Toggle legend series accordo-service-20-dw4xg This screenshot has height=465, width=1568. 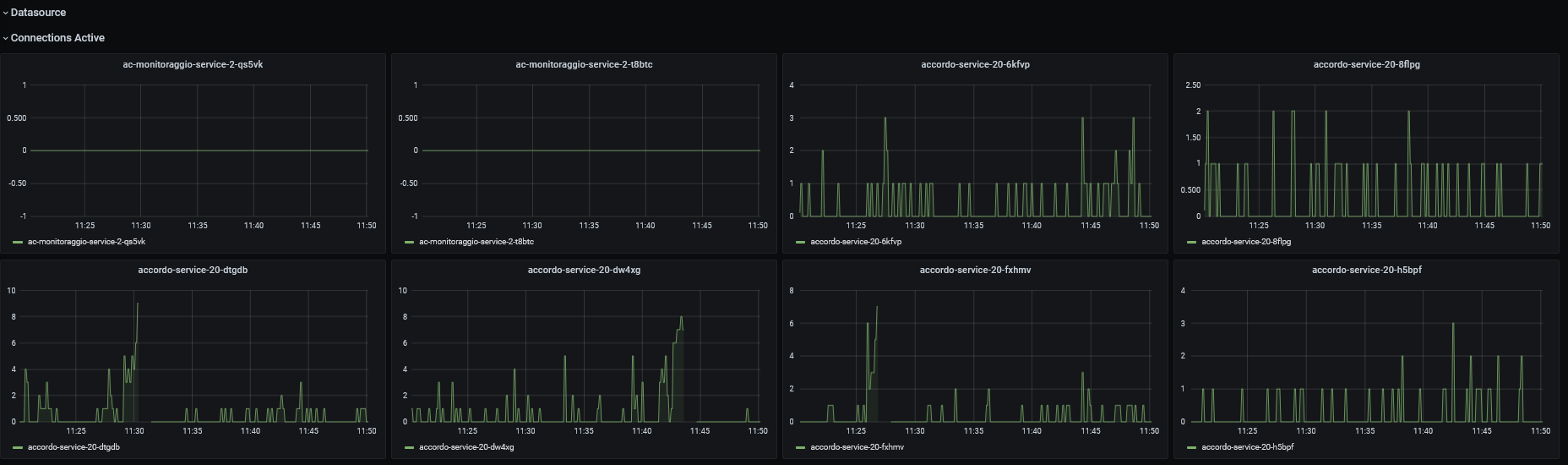pos(466,447)
